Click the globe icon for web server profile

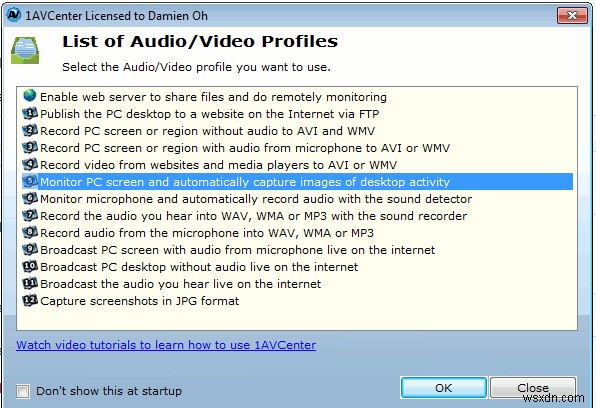[x=30, y=96]
